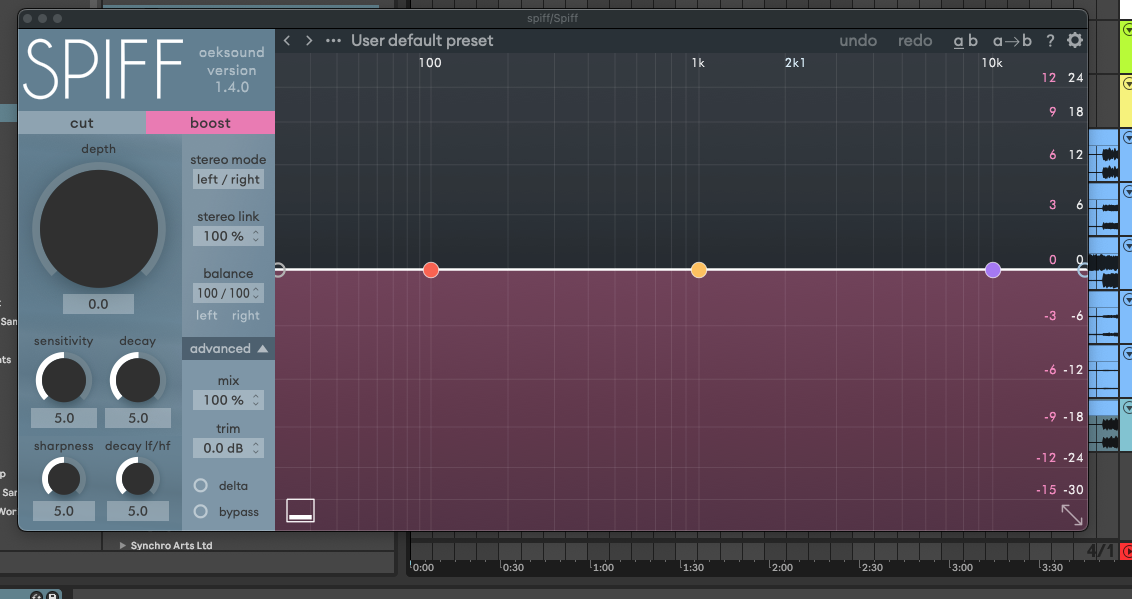Click the 0:30 mark on Ableton's time ruler
This screenshot has height=599, width=1132.
click(513, 567)
